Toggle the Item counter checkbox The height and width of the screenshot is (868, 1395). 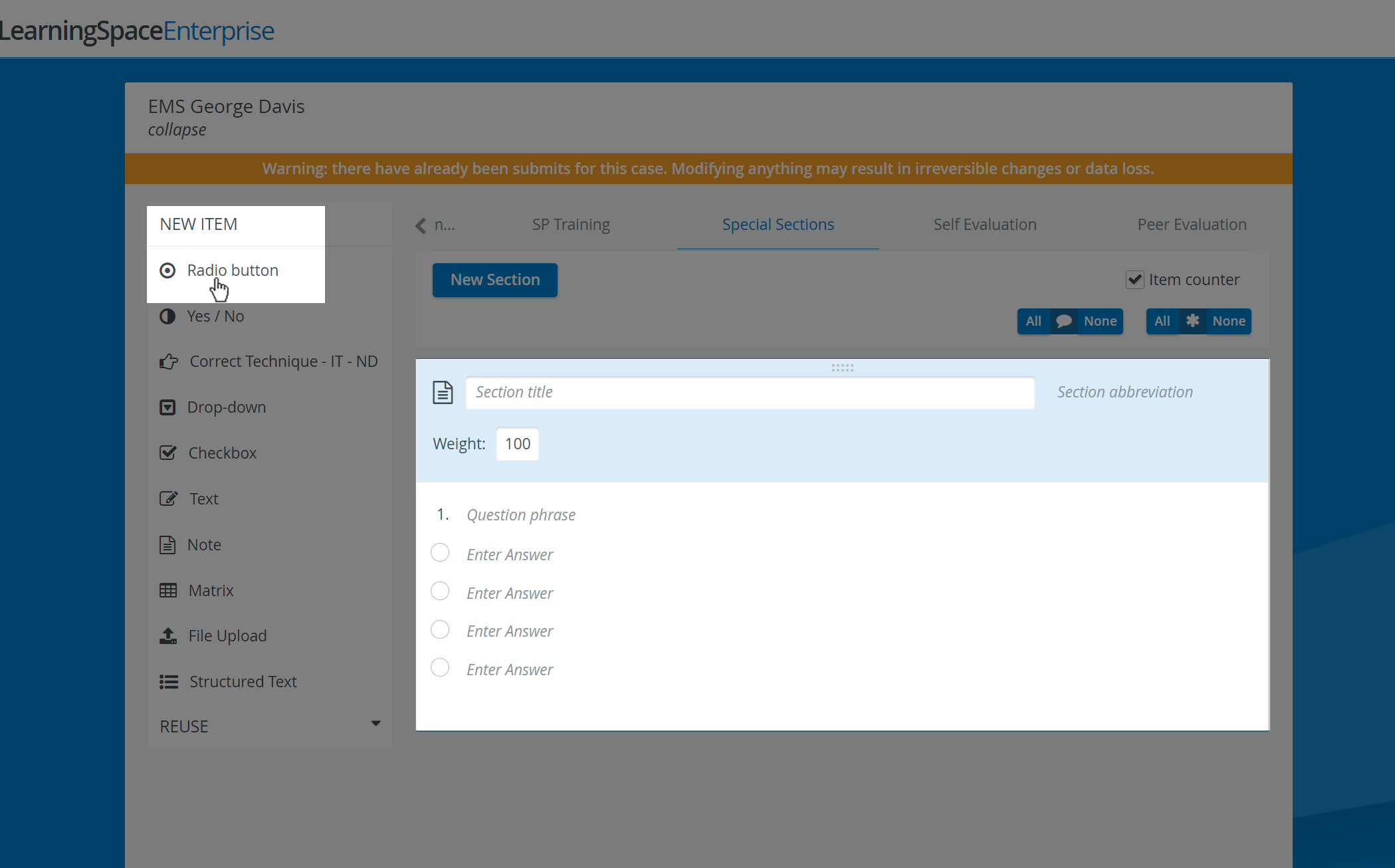[x=1135, y=280]
